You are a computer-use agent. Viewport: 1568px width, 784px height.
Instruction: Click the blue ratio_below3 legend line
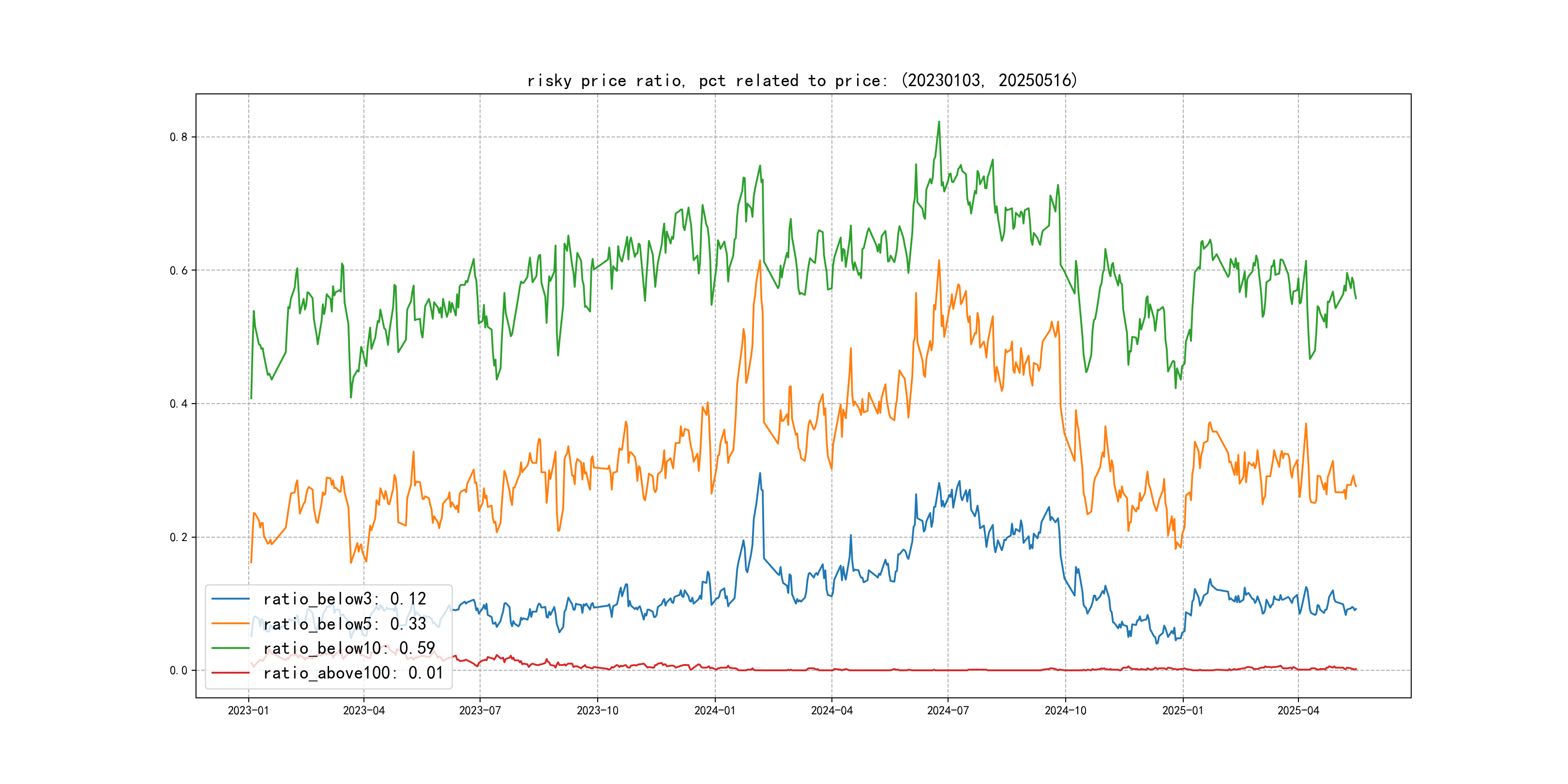pyautogui.click(x=230, y=599)
